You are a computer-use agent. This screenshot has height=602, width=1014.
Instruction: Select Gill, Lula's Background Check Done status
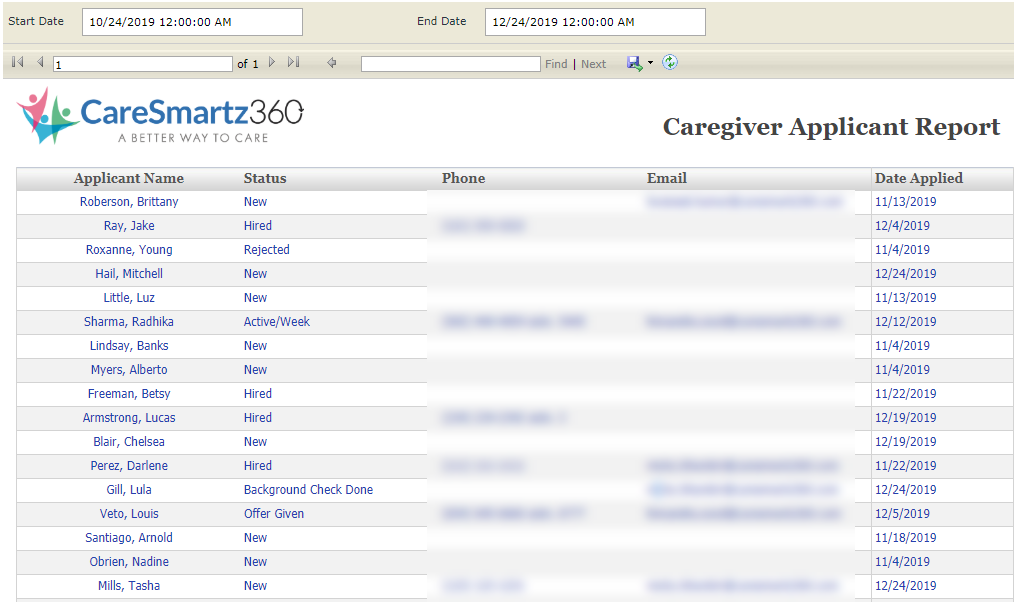click(308, 490)
